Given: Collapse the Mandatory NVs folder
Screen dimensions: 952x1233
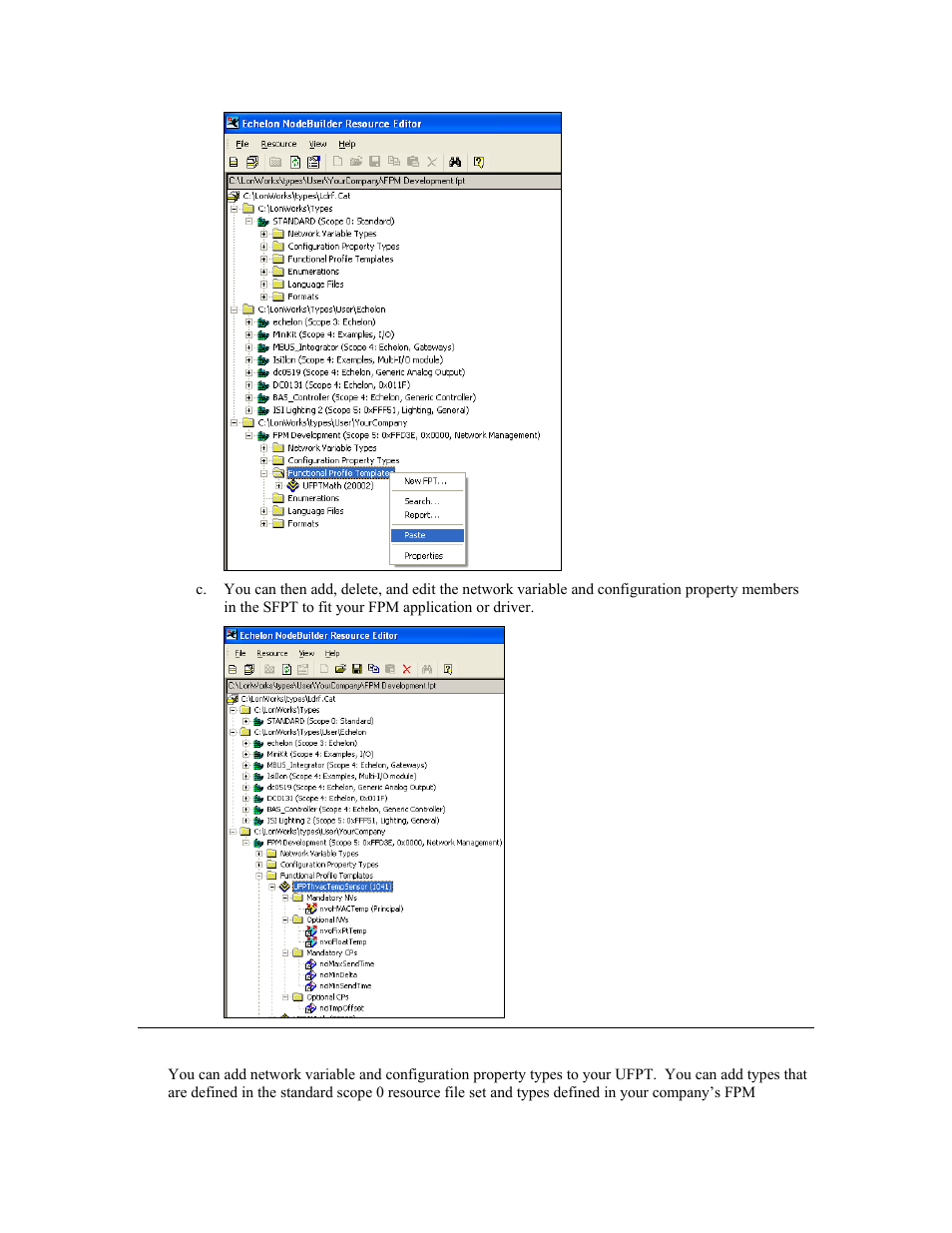Looking at the screenshot, I should click(285, 898).
